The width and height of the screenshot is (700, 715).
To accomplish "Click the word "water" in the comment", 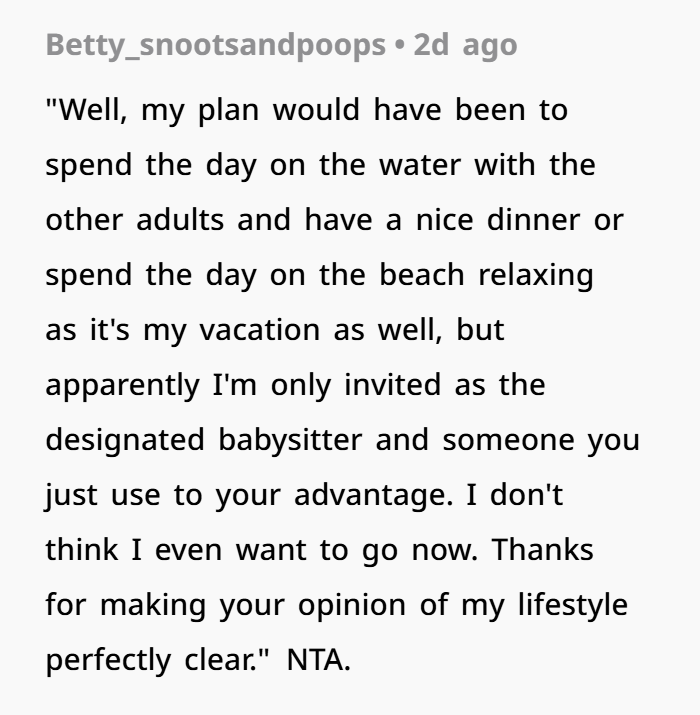I will pos(447,165).
